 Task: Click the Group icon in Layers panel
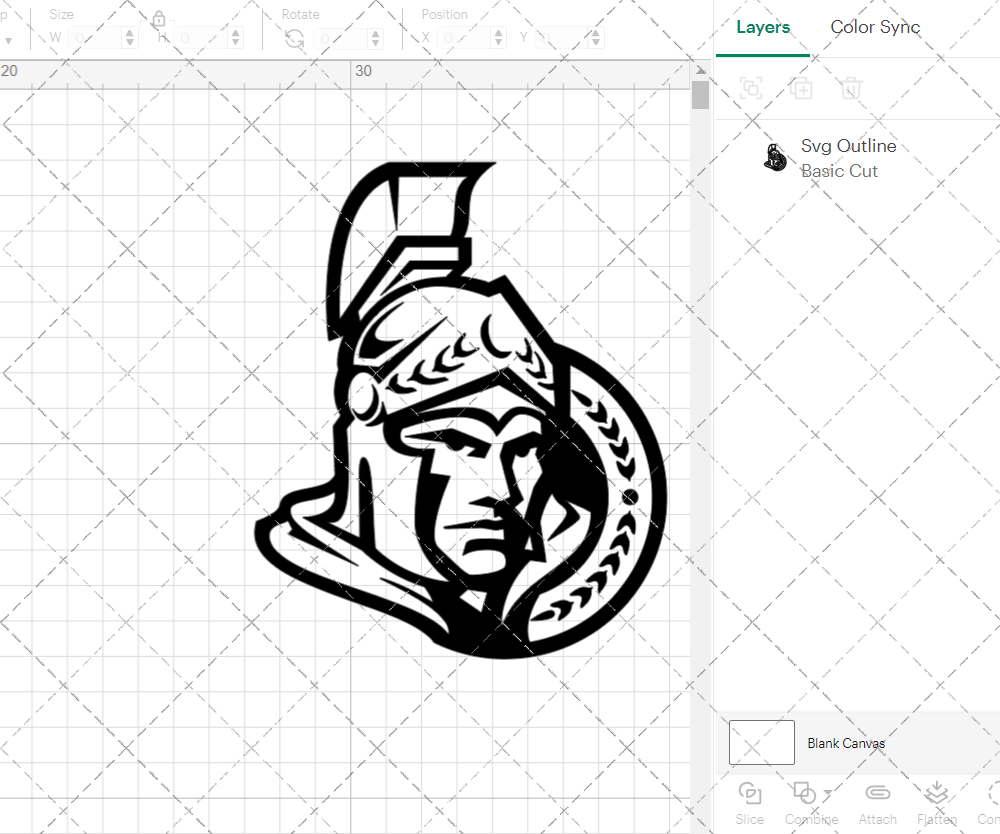click(751, 89)
